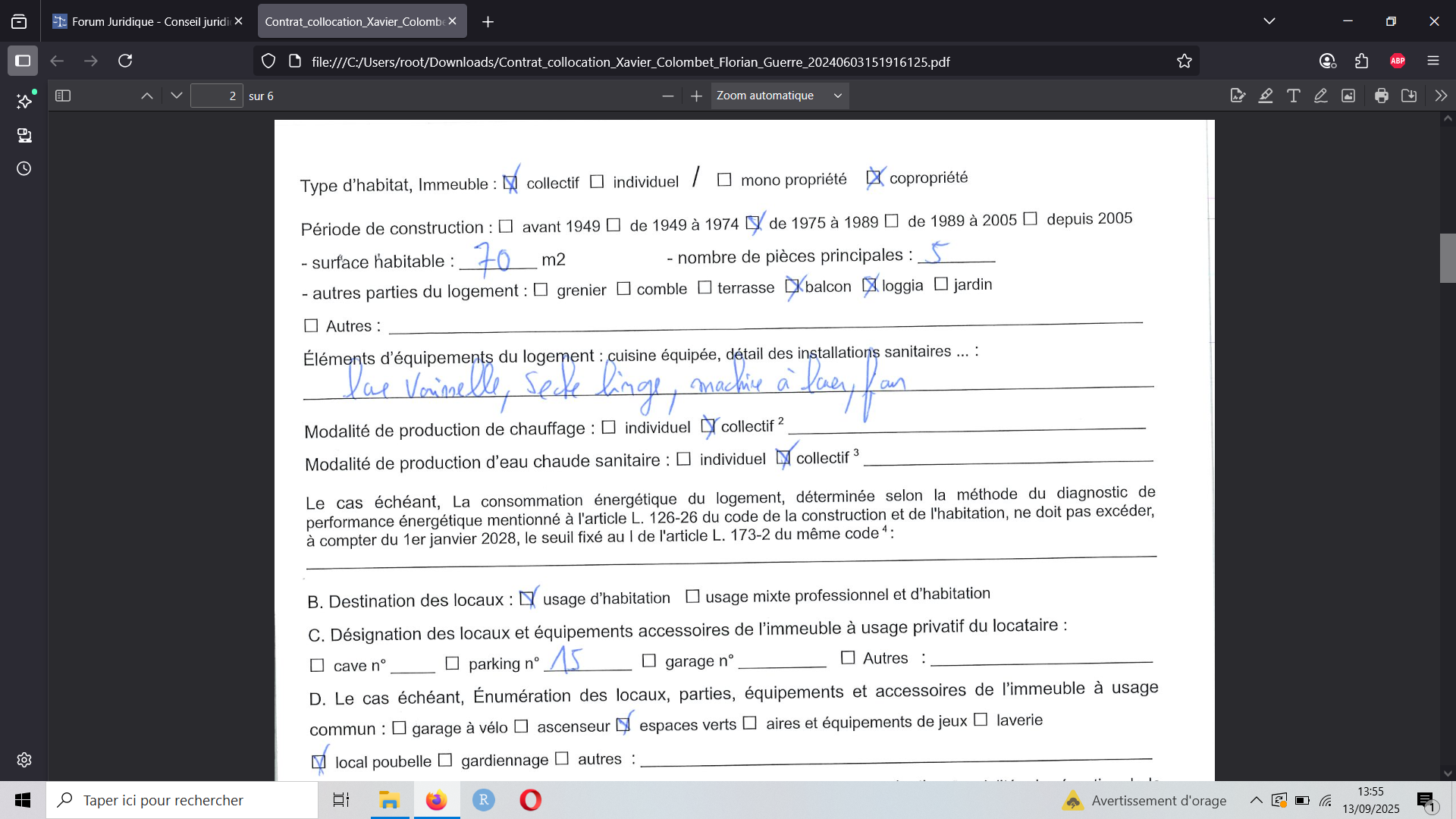Click the PDF highlight tool icon
The image size is (1456, 819).
[x=1266, y=96]
